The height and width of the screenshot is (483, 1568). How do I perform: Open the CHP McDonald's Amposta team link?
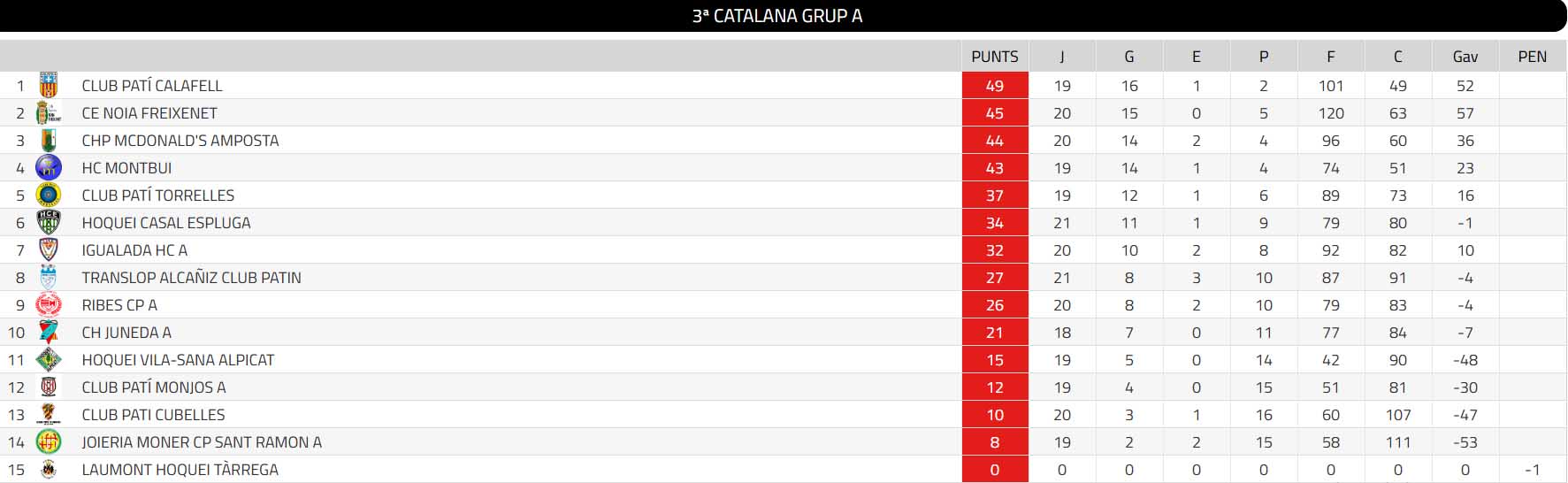(180, 141)
